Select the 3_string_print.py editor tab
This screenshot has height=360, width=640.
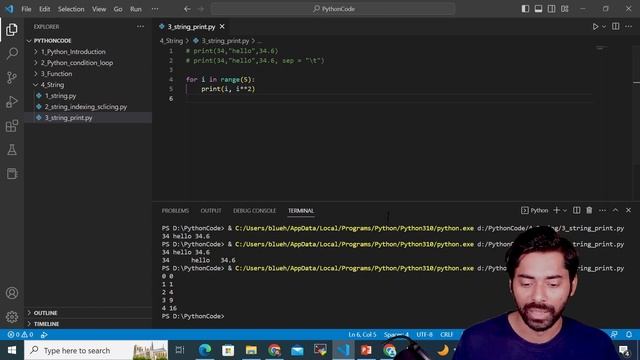191,27
